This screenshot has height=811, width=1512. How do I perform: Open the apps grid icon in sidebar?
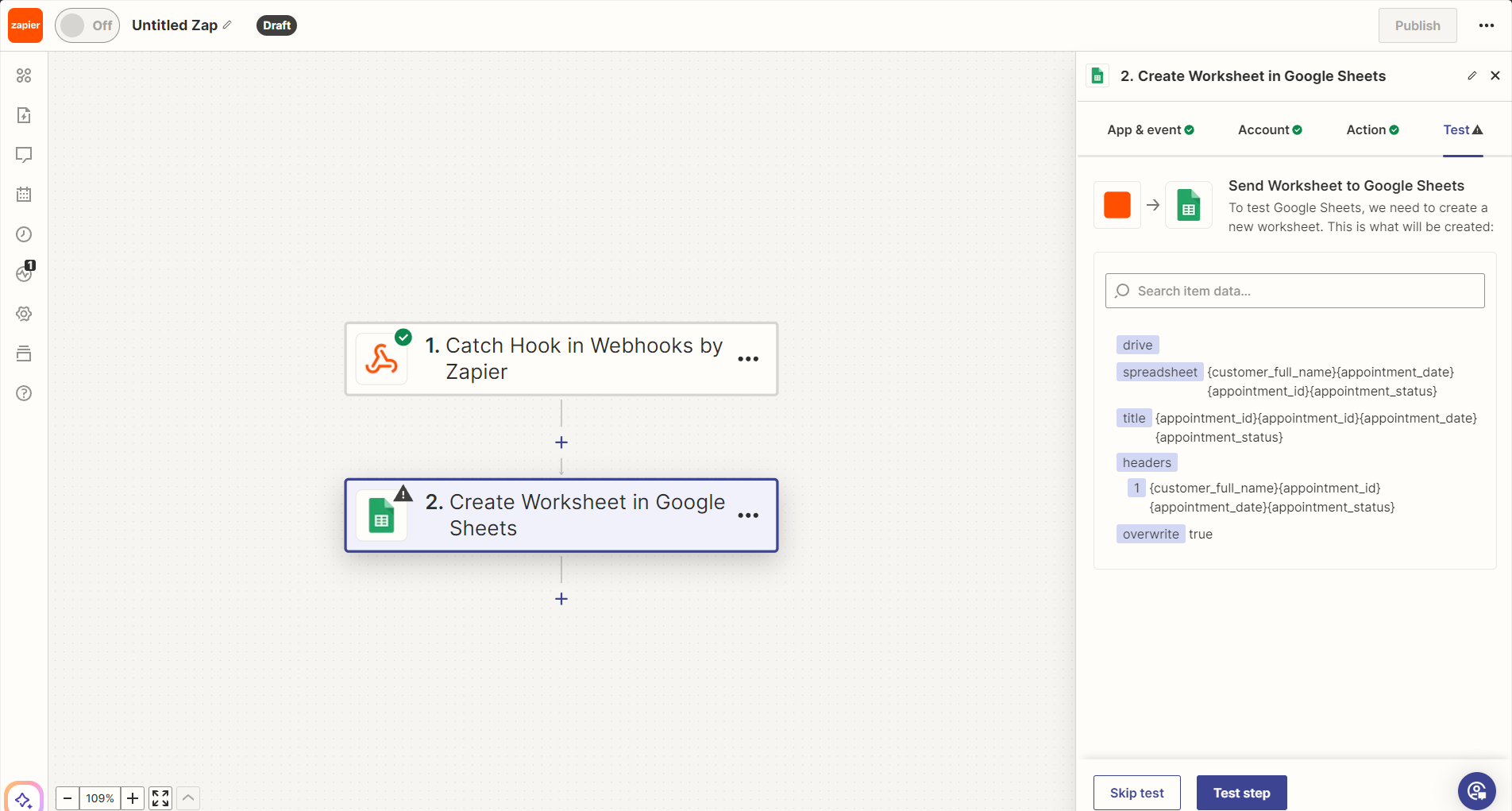coord(23,75)
